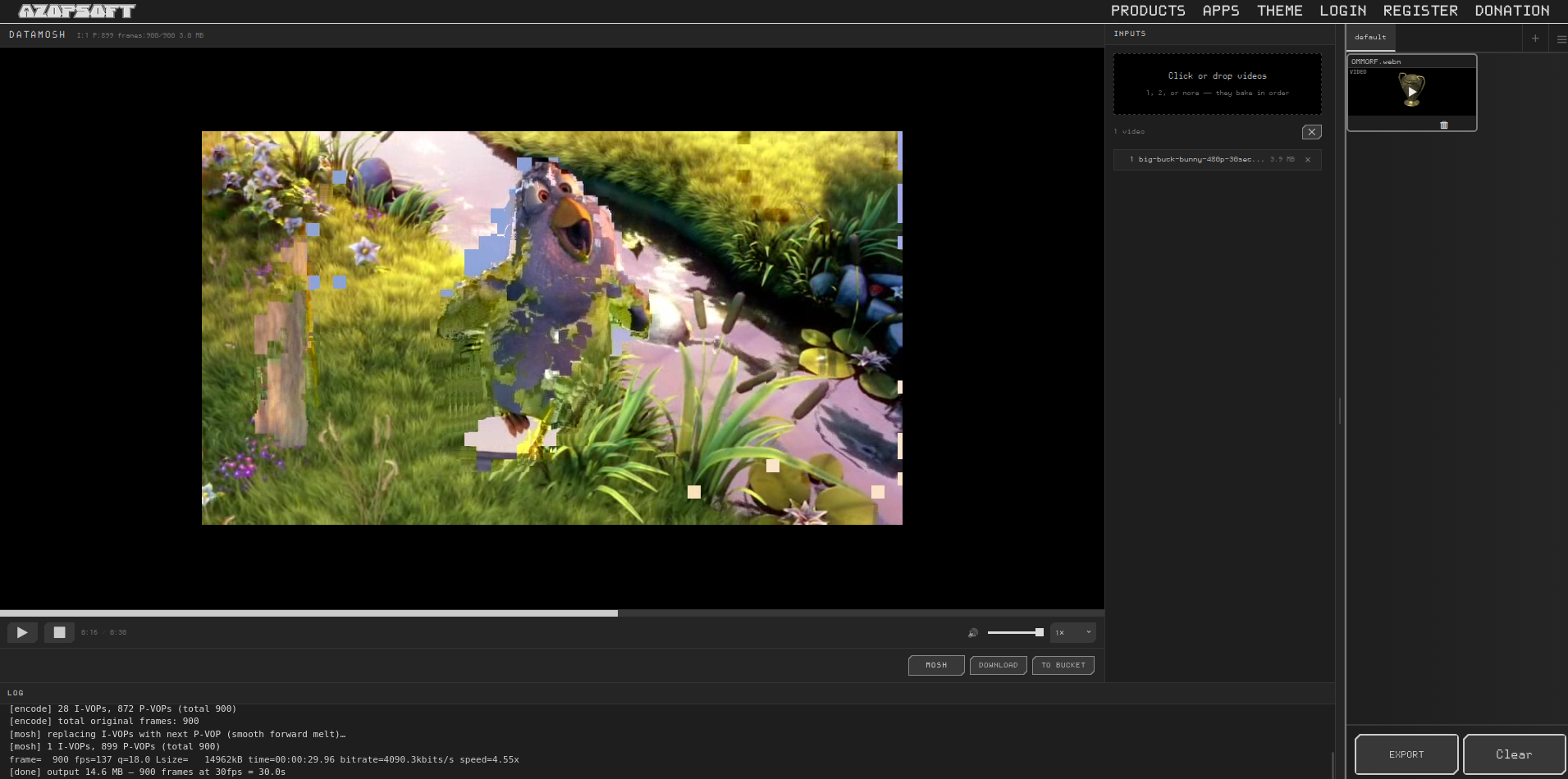
Task: Open the PRODUCTS menu
Action: 1148,11
